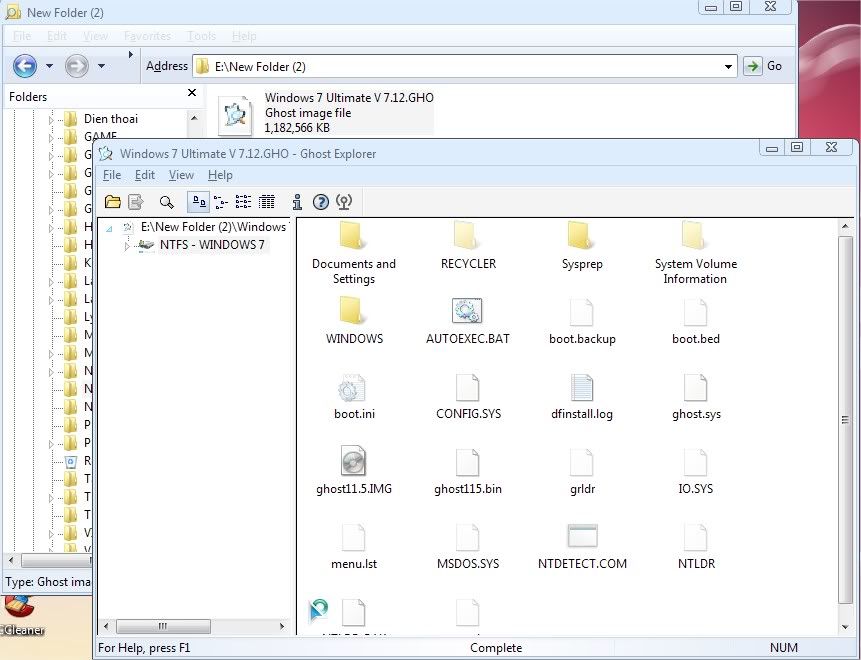This screenshot has width=861, height=660.
Task: Switch to List view in toolbar
Action: click(x=243, y=202)
